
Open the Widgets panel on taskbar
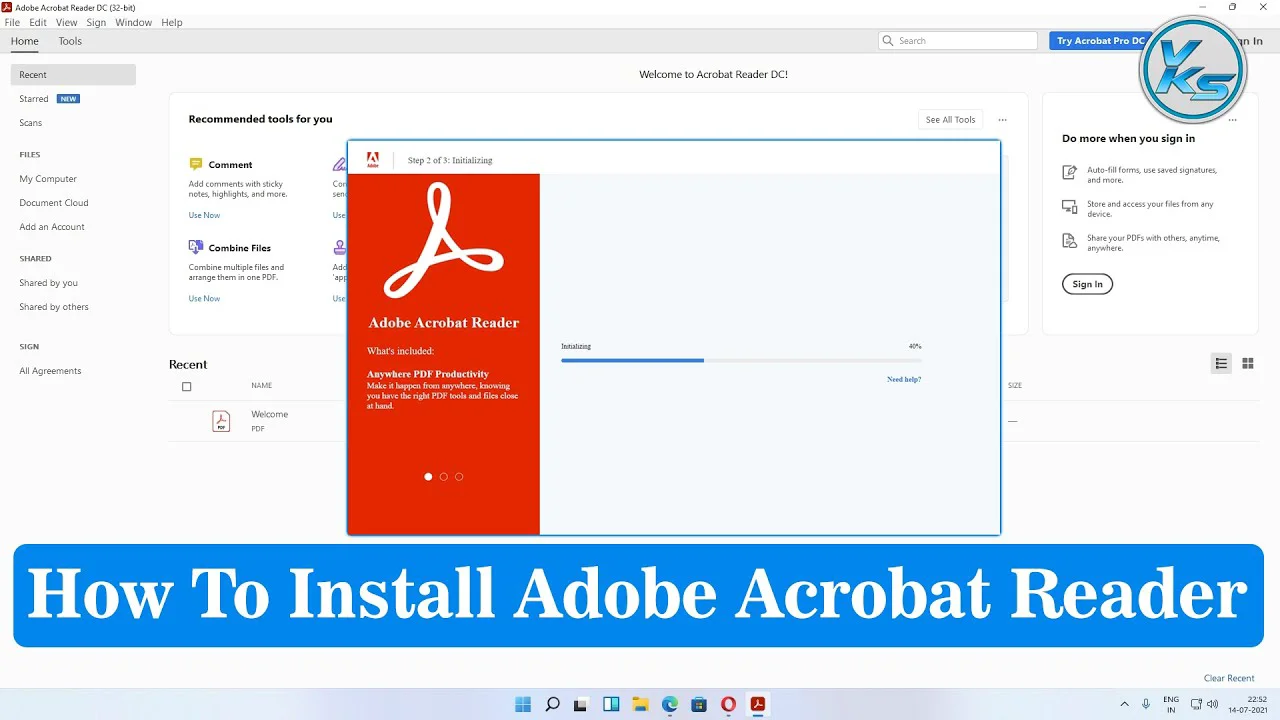point(611,704)
